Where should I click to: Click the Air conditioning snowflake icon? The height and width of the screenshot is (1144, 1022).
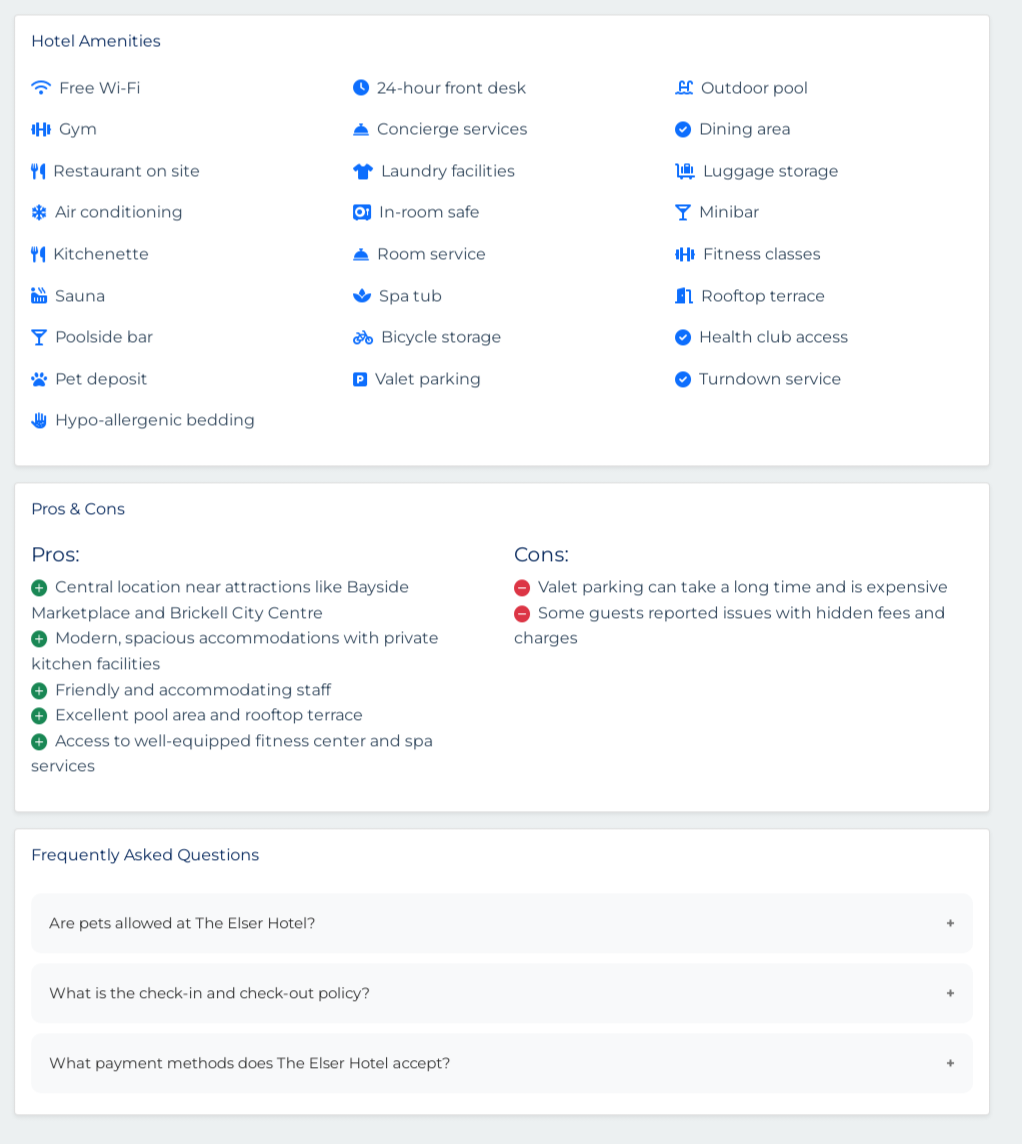point(39,212)
